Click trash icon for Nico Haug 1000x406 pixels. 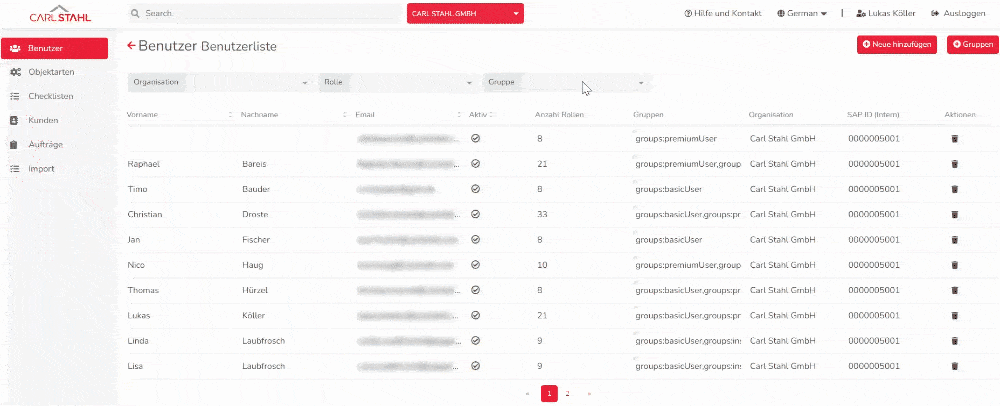click(x=954, y=265)
